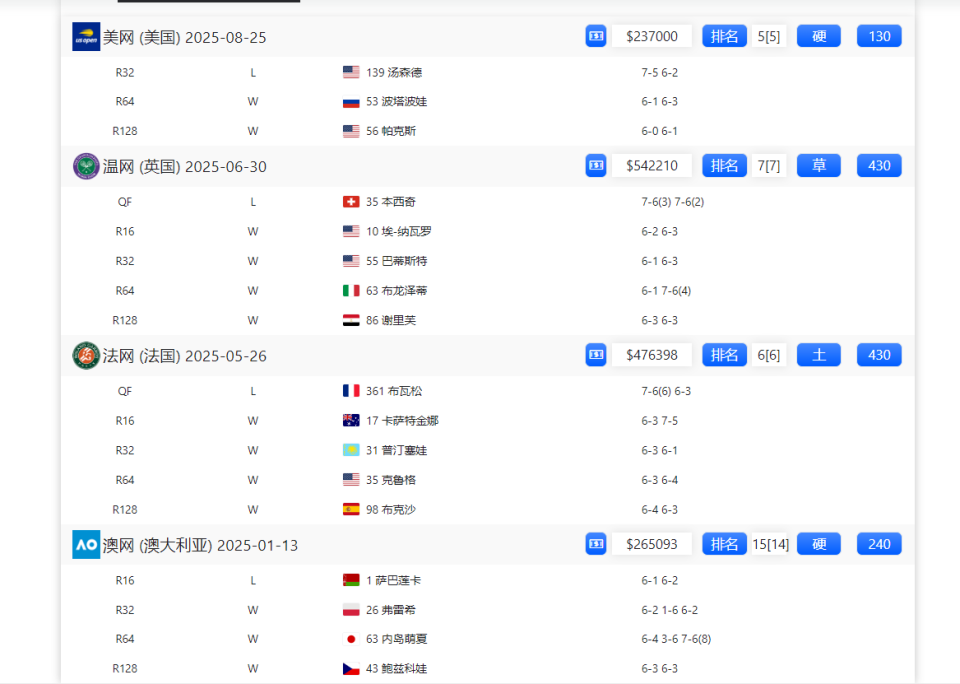
Task: Click the score 7-5 6-2
Action: pos(659,72)
